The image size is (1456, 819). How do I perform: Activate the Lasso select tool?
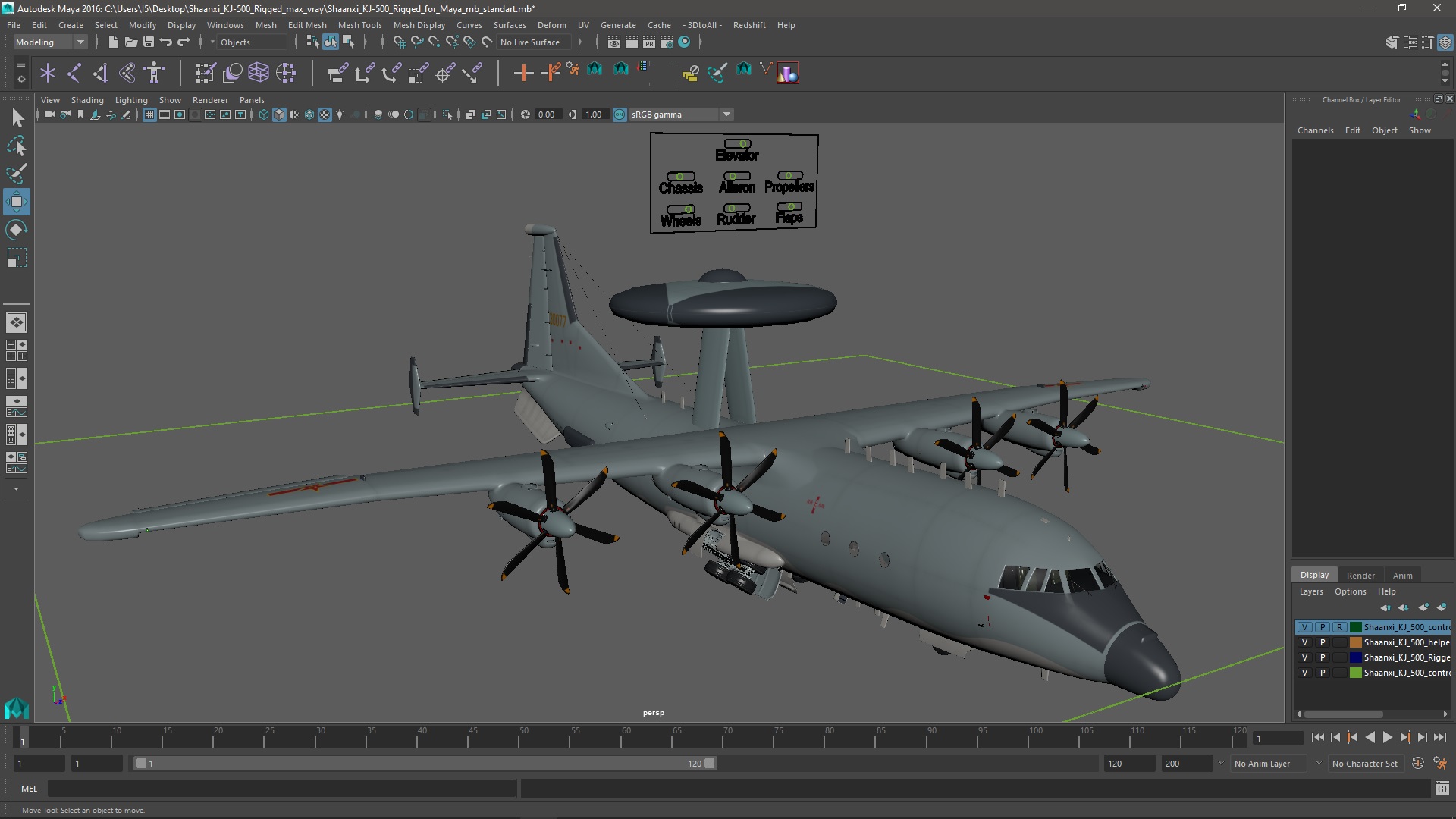tap(16, 146)
